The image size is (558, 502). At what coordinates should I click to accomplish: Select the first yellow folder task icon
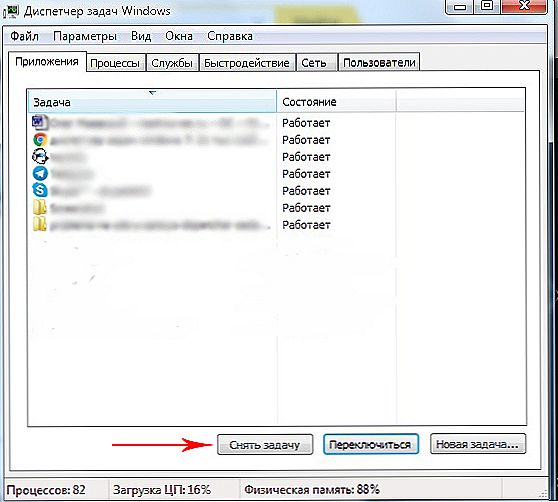[40, 207]
